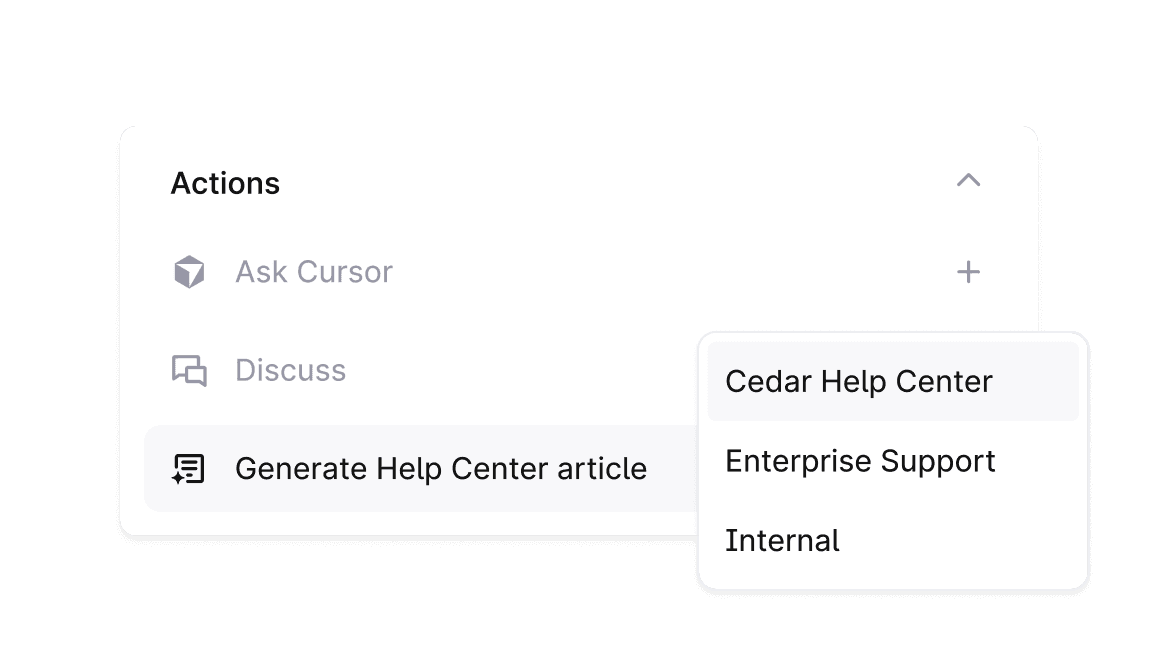Click the Actions section heading
Viewport: 1158px width, 660px height.
point(225,184)
